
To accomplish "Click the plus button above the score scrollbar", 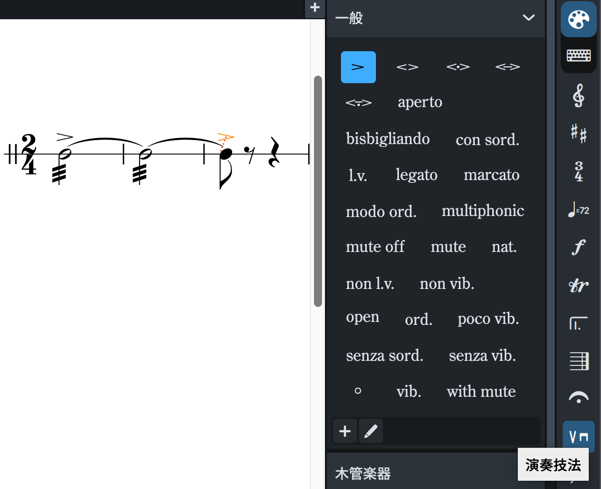I will [x=315, y=8].
